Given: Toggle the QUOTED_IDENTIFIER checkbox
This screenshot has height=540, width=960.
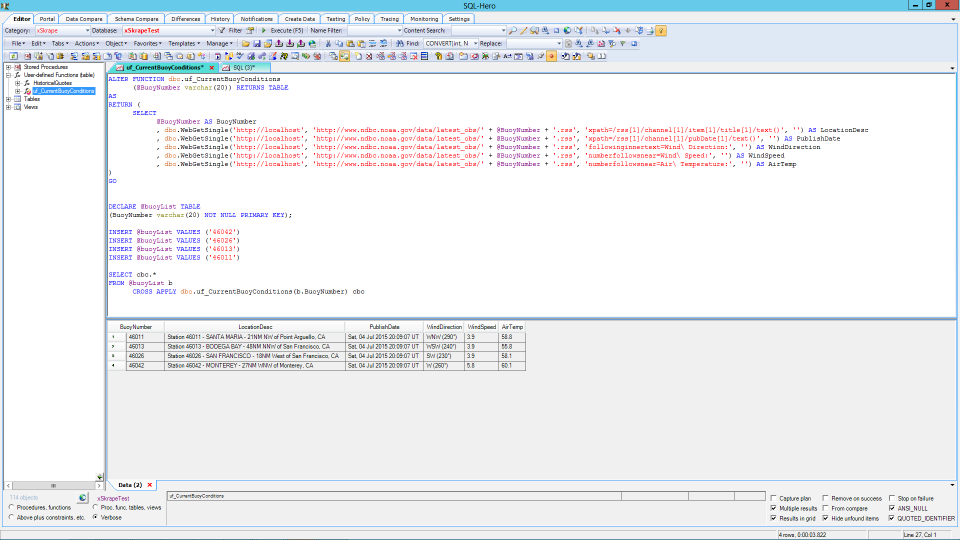Looking at the screenshot, I should pos(892,518).
